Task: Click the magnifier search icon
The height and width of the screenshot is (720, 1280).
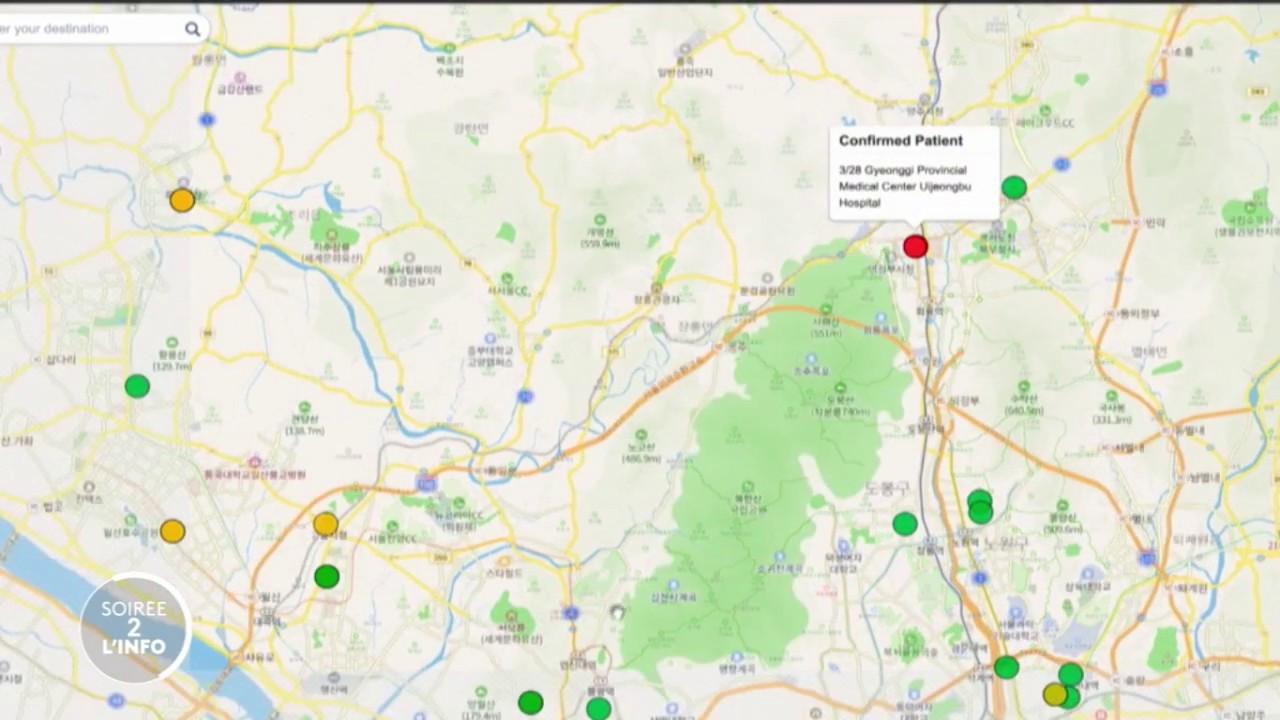Action: 192,29
